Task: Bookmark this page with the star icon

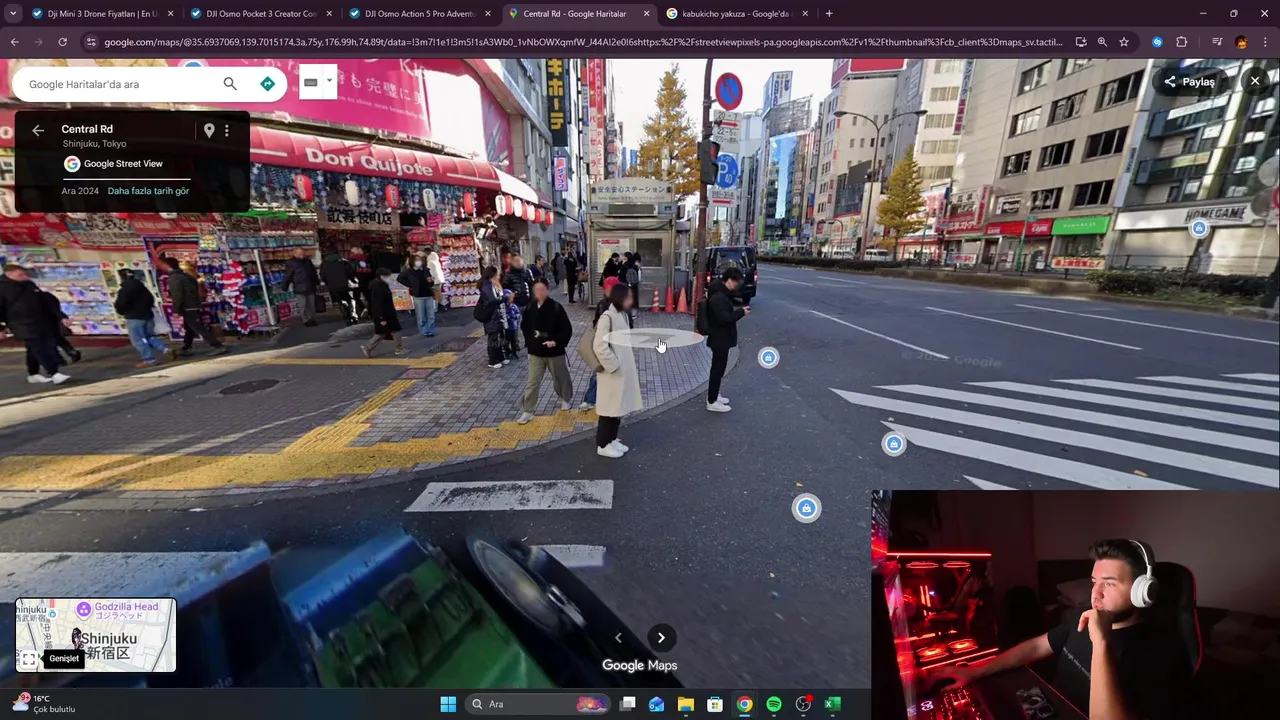Action: [x=1124, y=42]
